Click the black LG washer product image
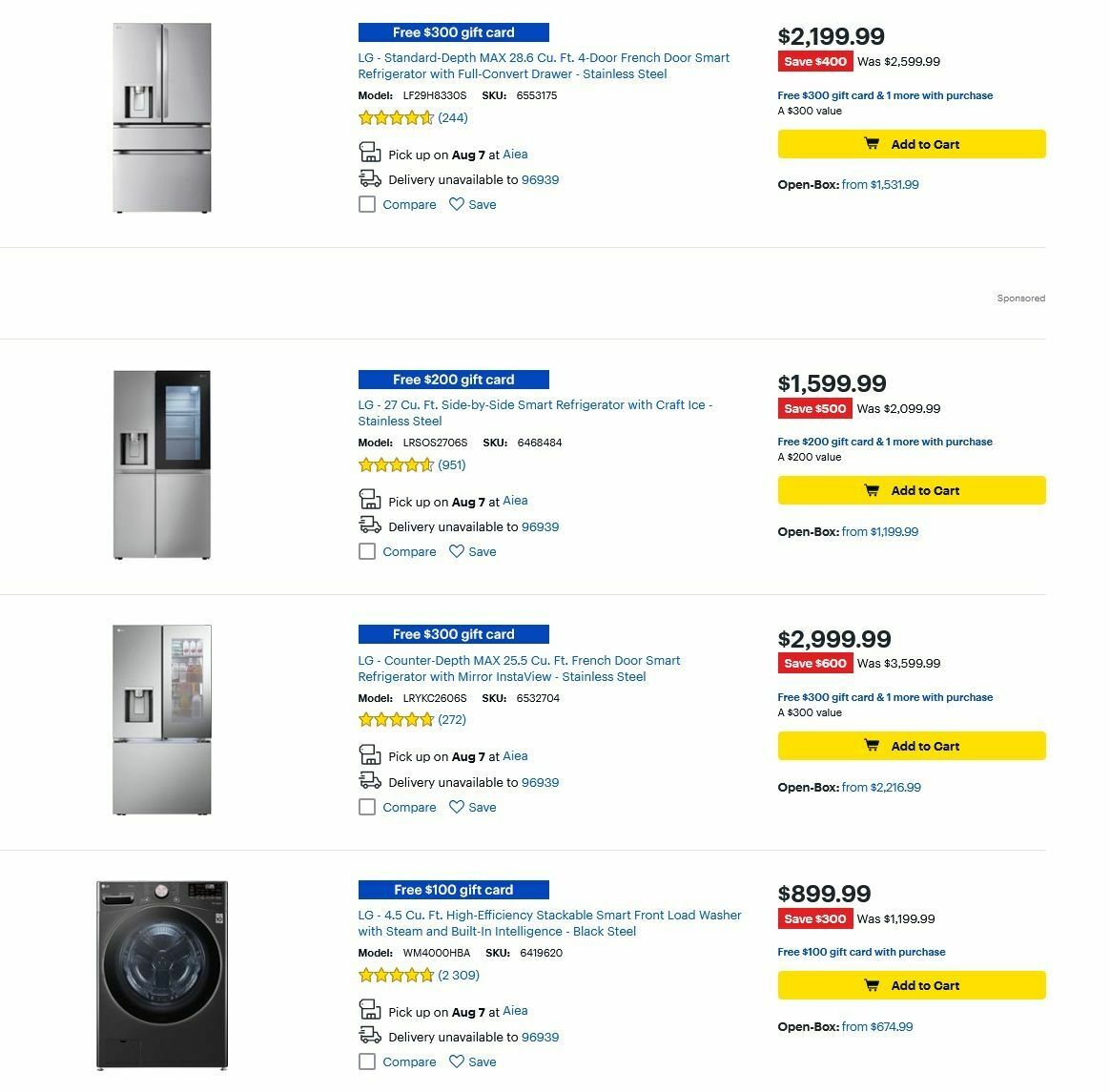Viewport: 1110px width, 1092px height. point(162,975)
